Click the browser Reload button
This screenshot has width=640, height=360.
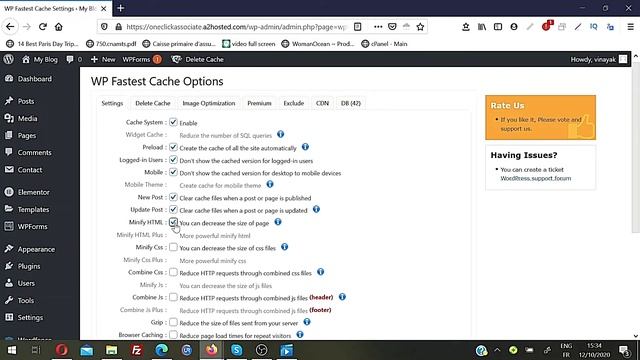(42, 27)
